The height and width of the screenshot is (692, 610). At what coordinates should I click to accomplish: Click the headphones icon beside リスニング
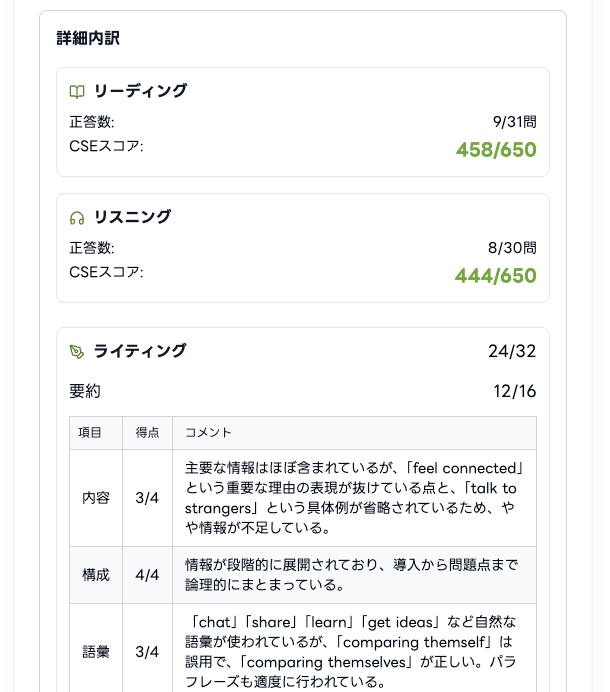[x=77, y=218]
